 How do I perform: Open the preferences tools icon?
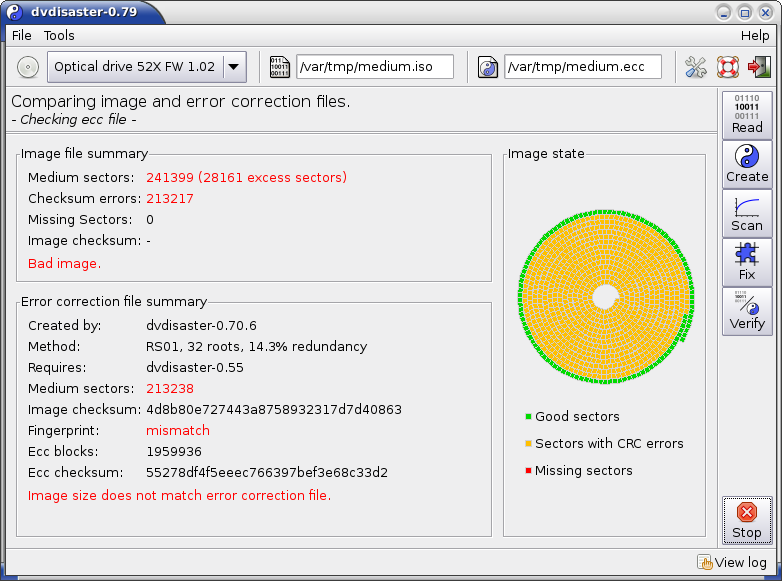point(696,67)
